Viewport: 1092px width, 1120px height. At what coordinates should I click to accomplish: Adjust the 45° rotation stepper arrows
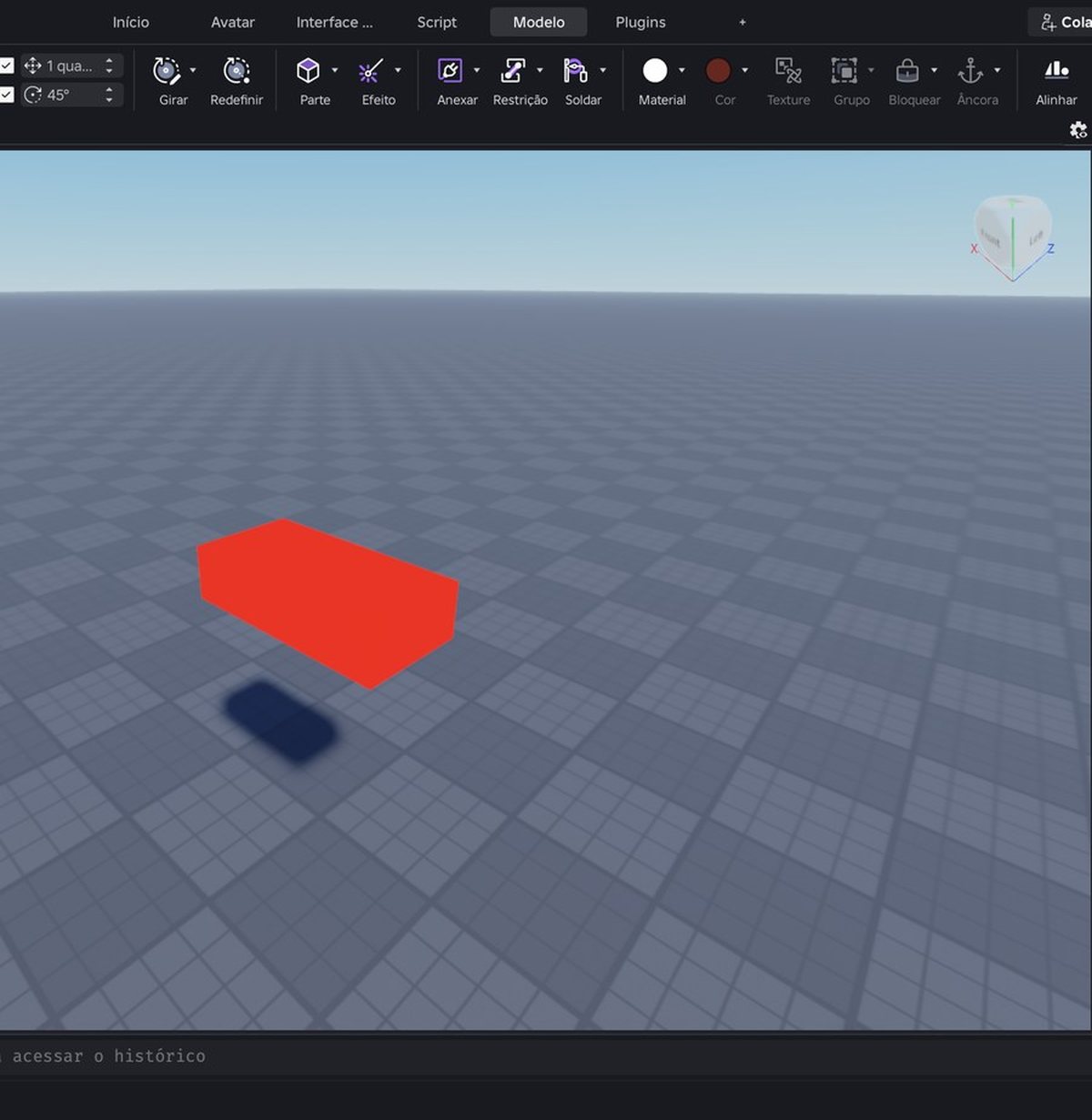(x=109, y=95)
